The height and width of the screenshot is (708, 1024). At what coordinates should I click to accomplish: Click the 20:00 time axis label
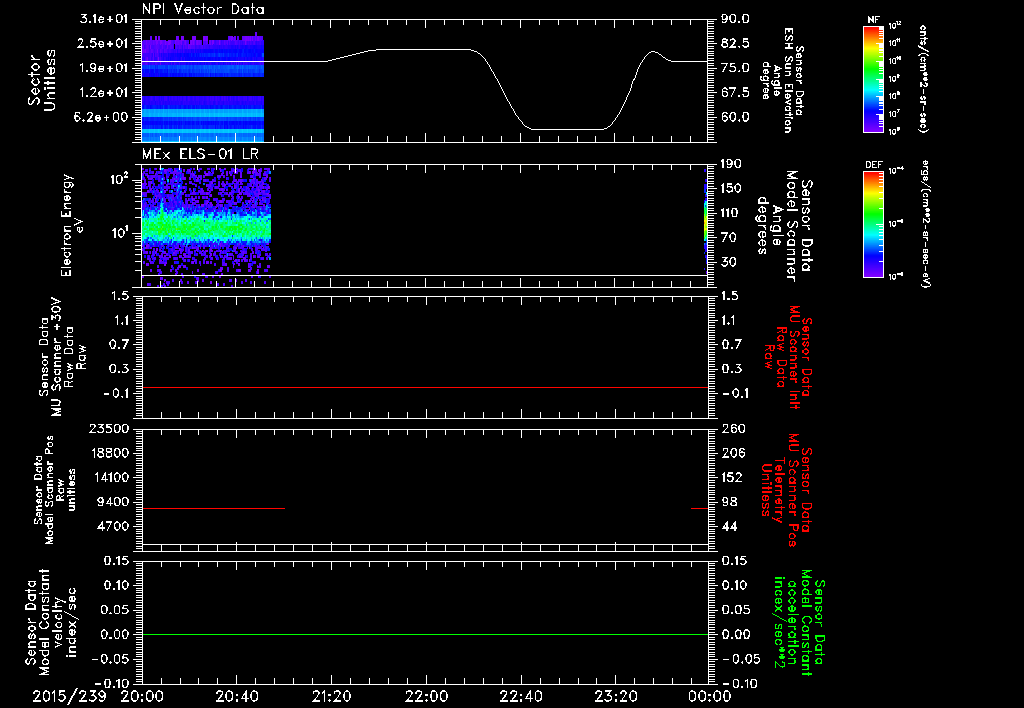142,696
